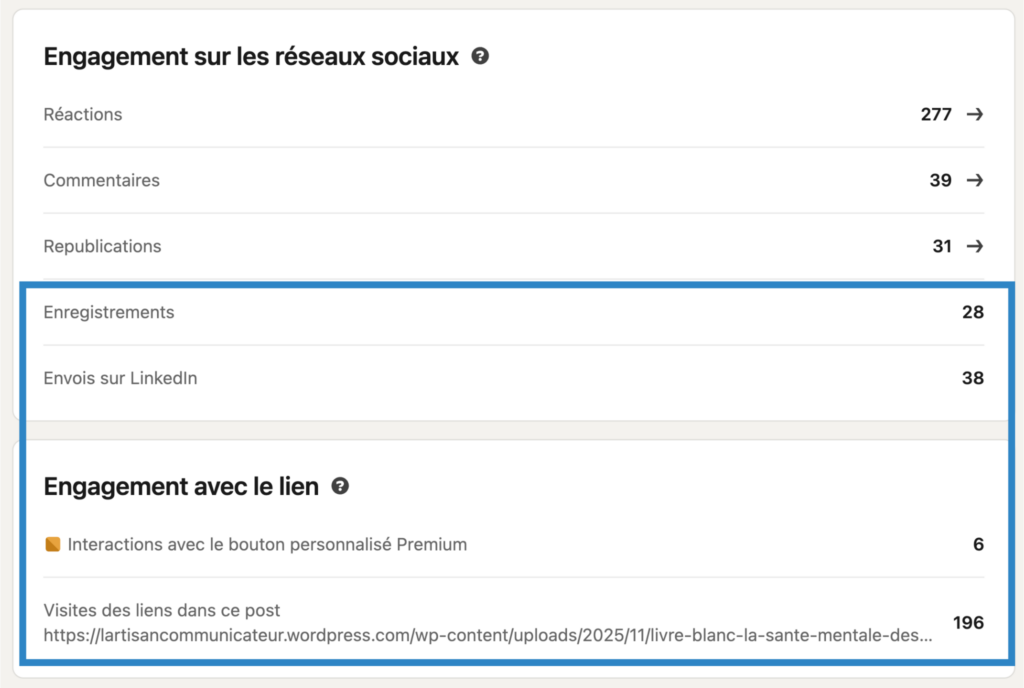Image resolution: width=1024 pixels, height=688 pixels.
Task: Click Interactions avec le bouton personnalisé Premium
Action: 267,545
